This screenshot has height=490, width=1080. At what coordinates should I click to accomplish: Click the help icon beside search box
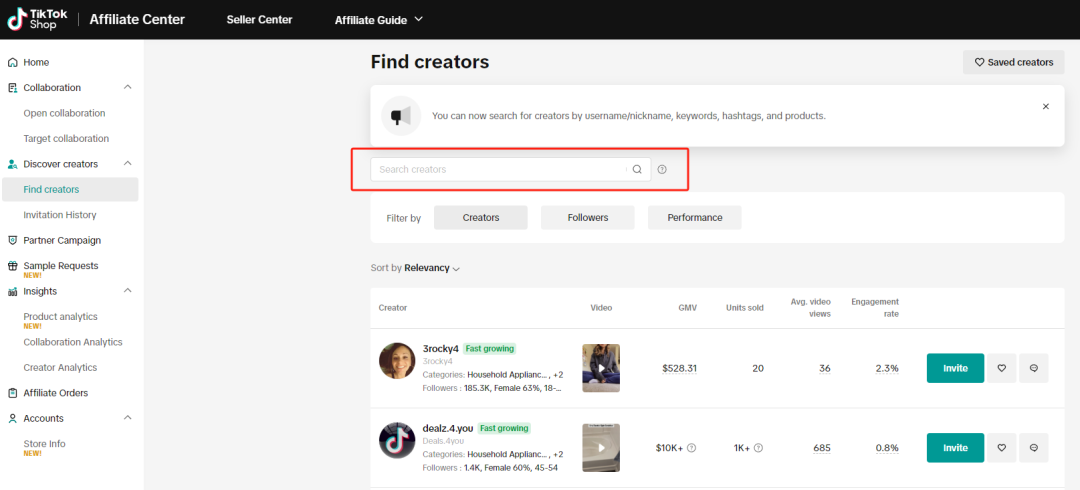tap(662, 170)
